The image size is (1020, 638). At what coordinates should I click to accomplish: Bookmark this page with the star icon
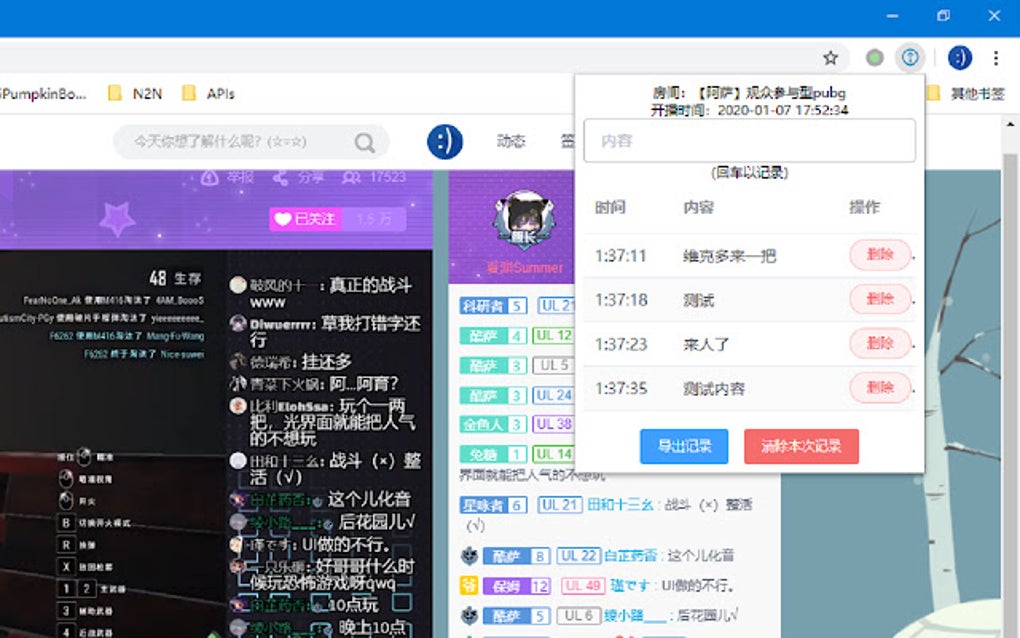click(830, 58)
